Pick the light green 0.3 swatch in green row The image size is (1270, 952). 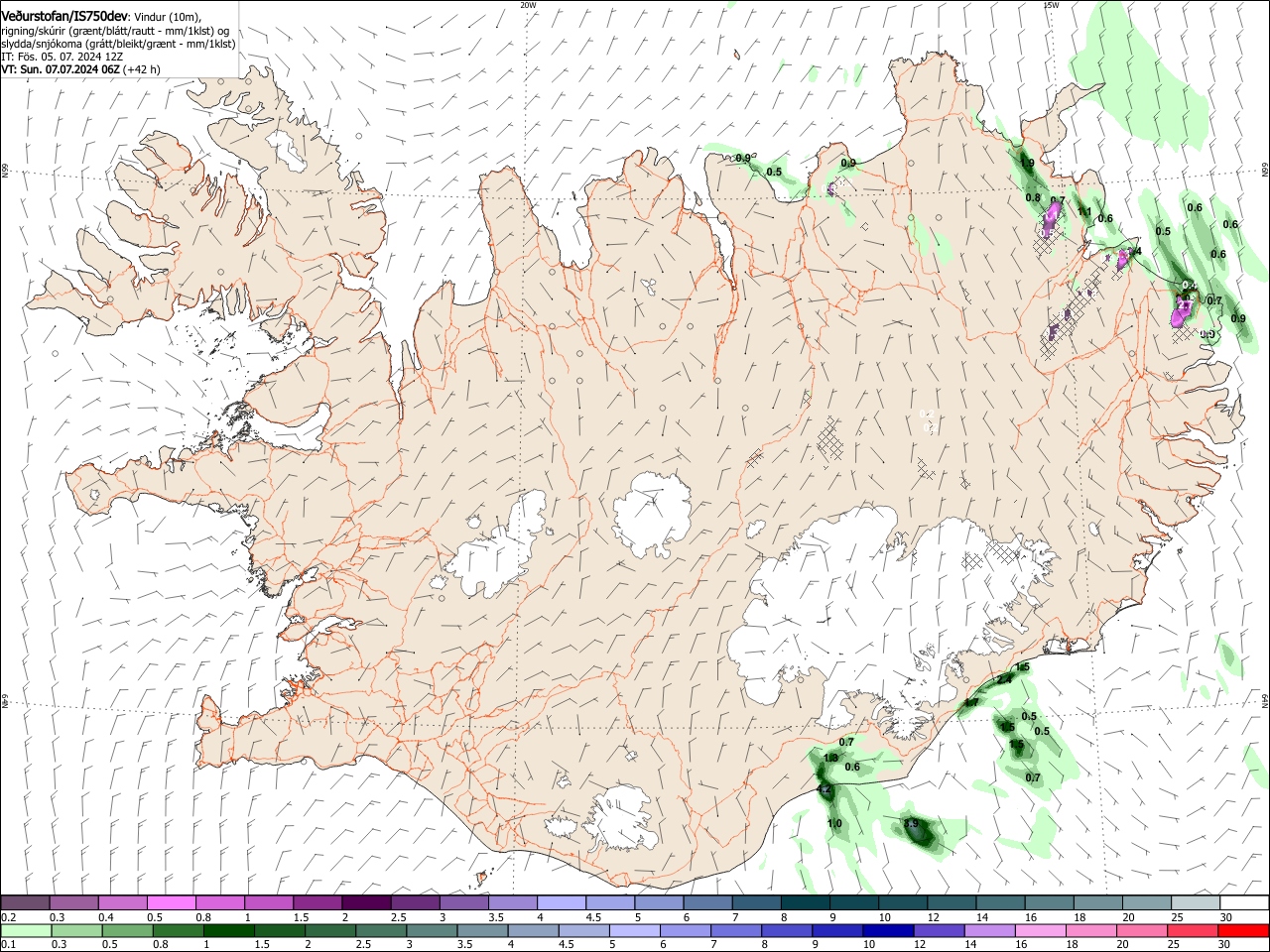[x=76, y=930]
